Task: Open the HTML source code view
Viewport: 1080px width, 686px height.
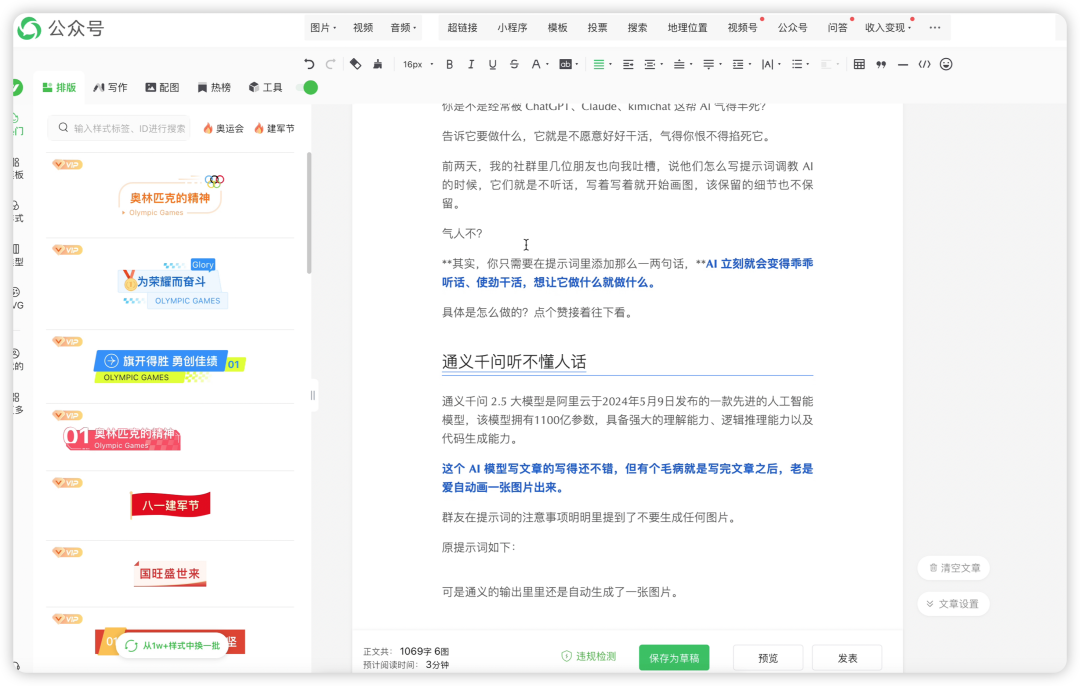Action: 924,64
